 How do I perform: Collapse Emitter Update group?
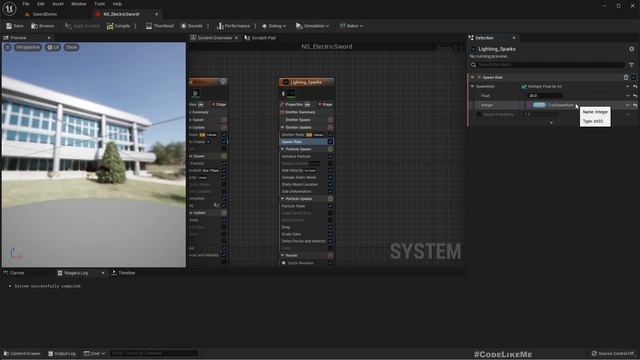coord(282,127)
